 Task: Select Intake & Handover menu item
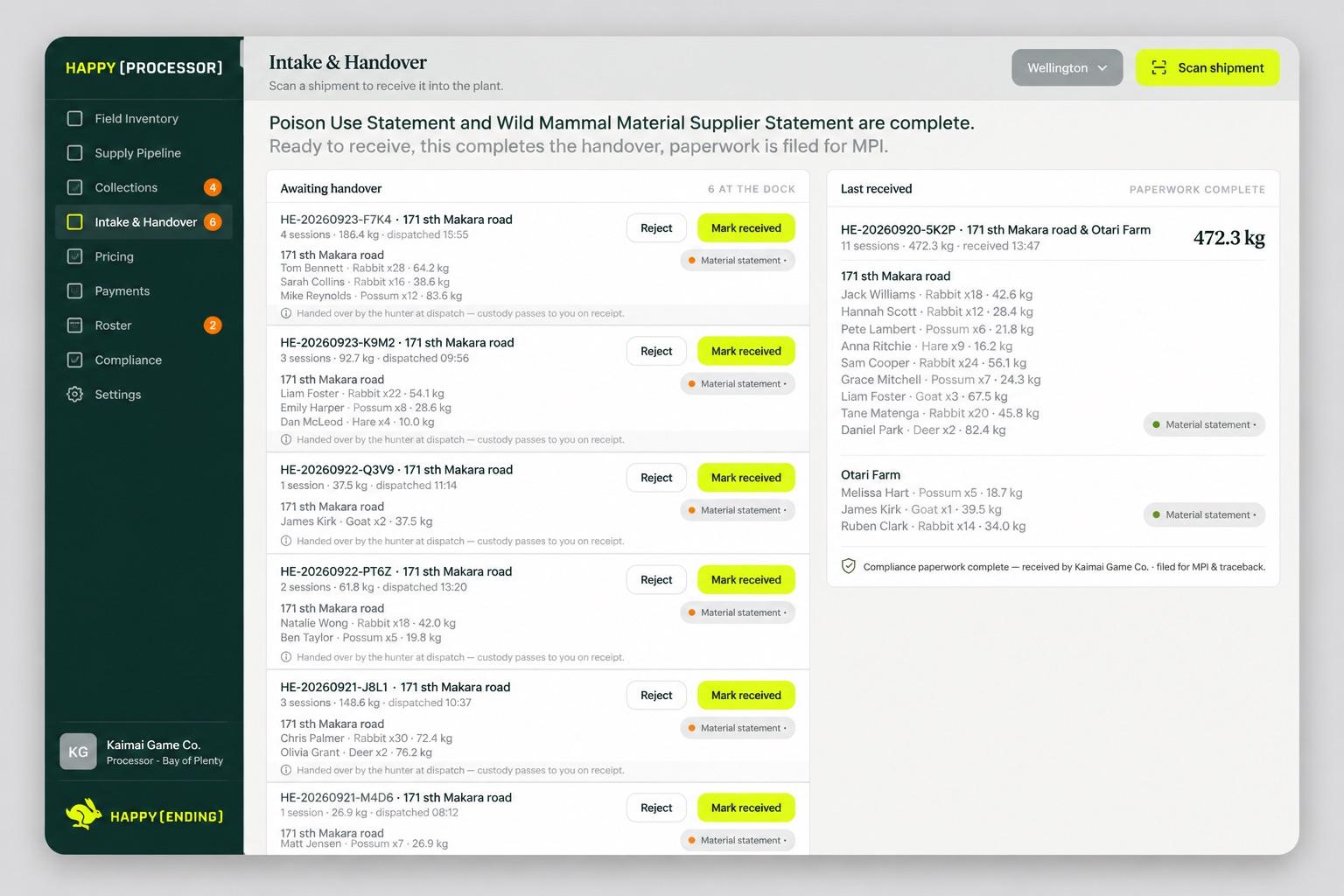143,222
